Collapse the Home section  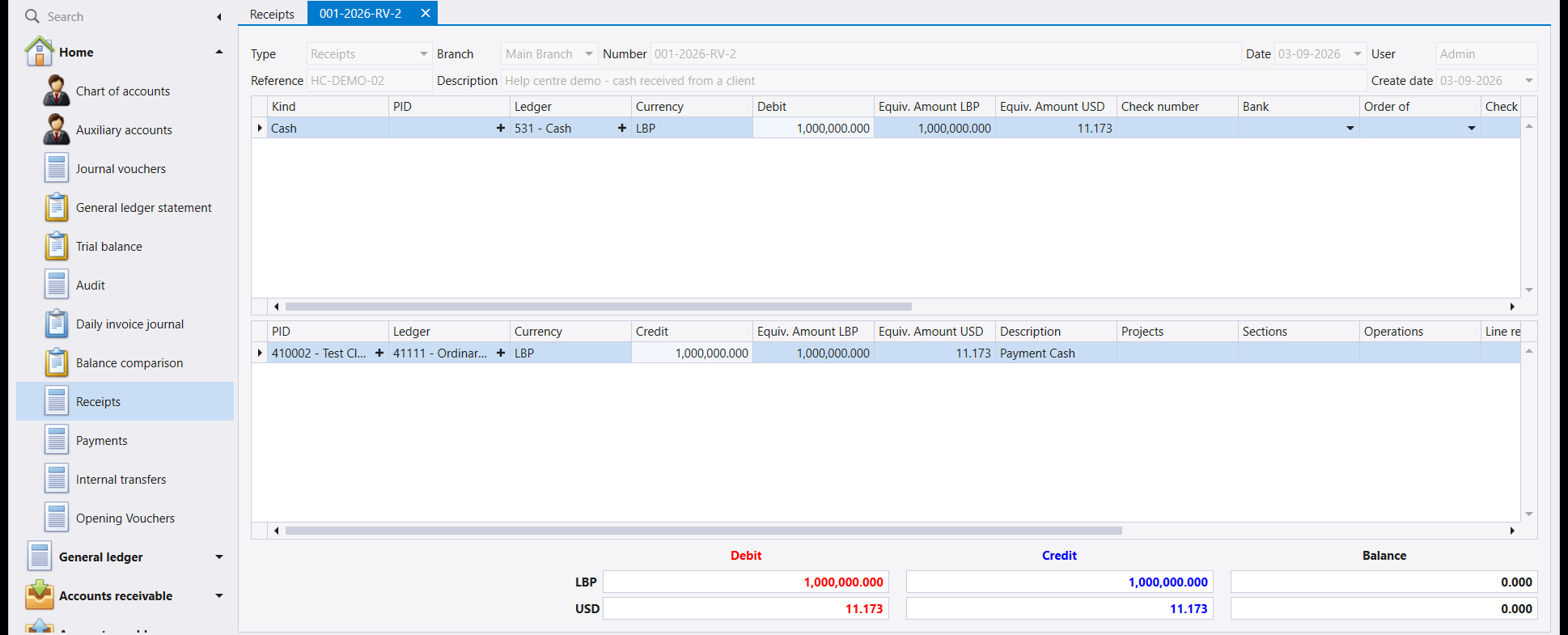(x=218, y=52)
